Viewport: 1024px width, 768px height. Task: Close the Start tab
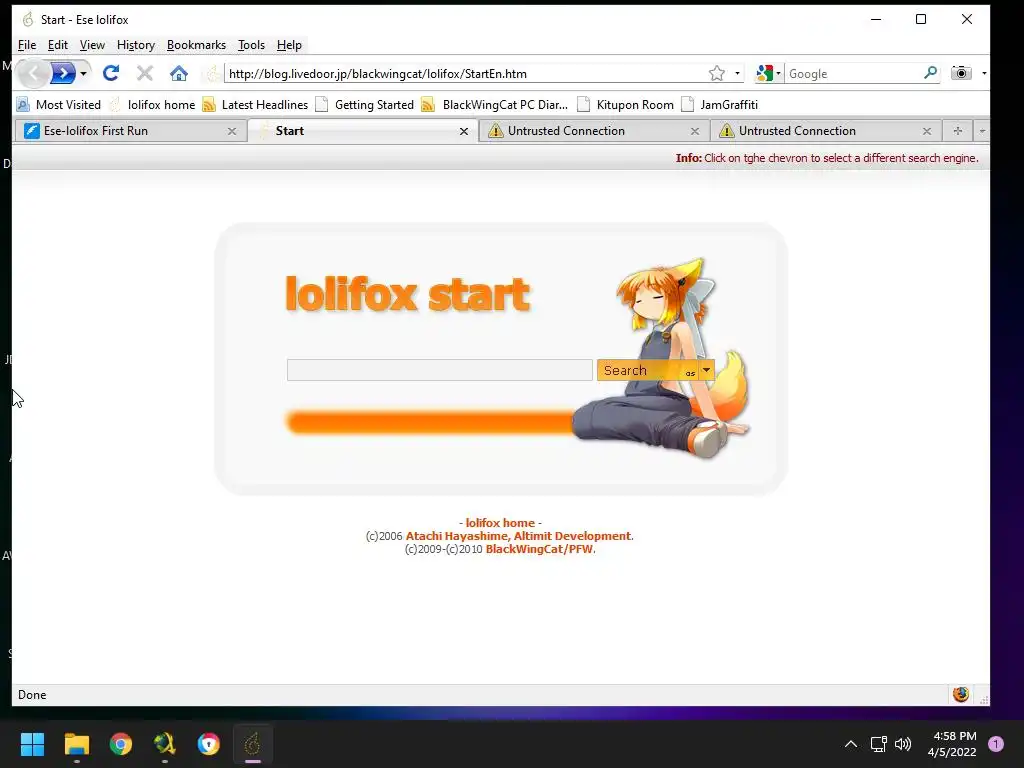pyautogui.click(x=464, y=131)
